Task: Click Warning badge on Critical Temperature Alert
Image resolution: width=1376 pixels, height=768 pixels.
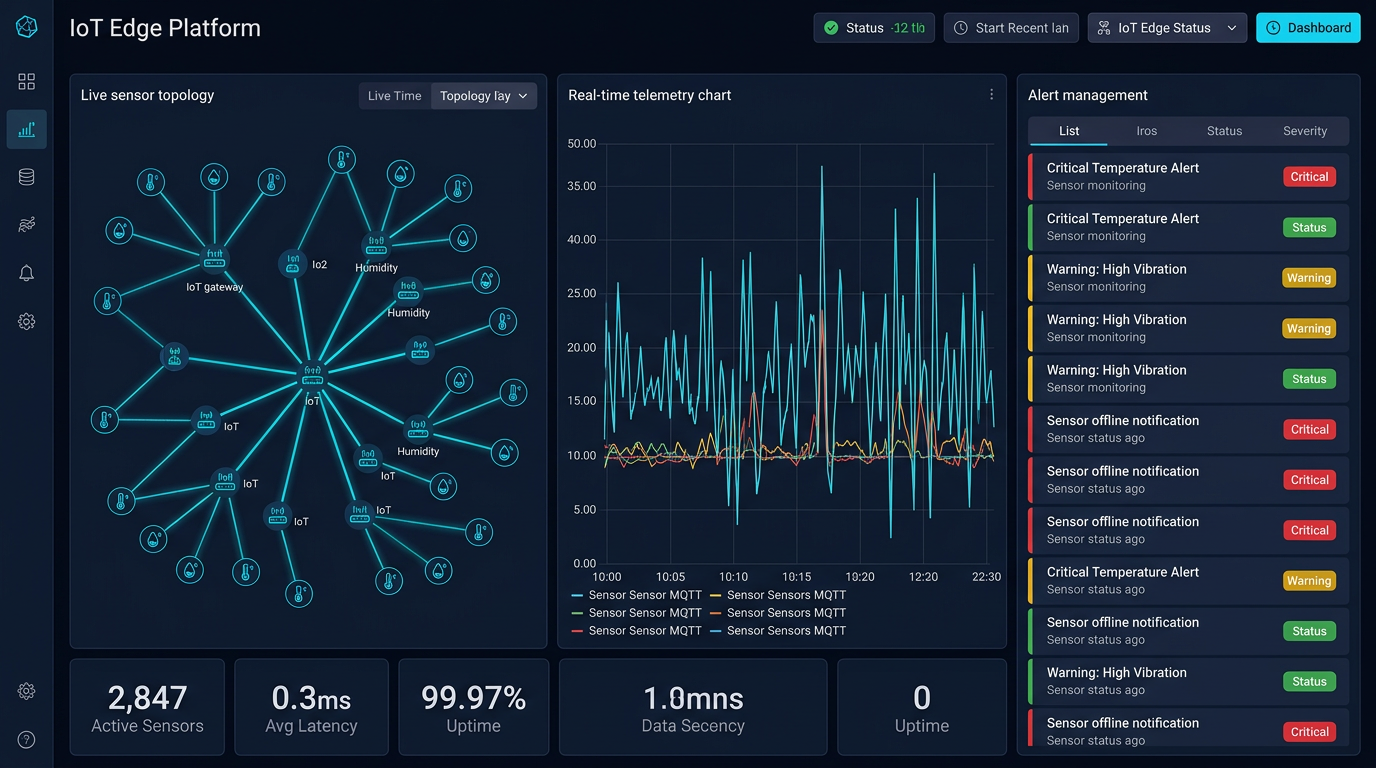Action: click(1309, 581)
